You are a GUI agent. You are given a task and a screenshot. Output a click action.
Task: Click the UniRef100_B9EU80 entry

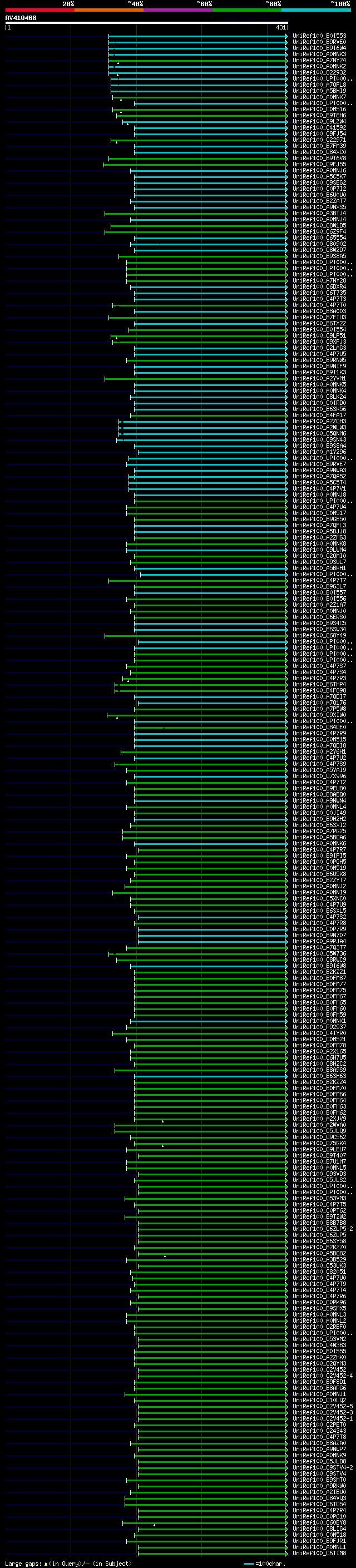pyautogui.click(x=319, y=788)
